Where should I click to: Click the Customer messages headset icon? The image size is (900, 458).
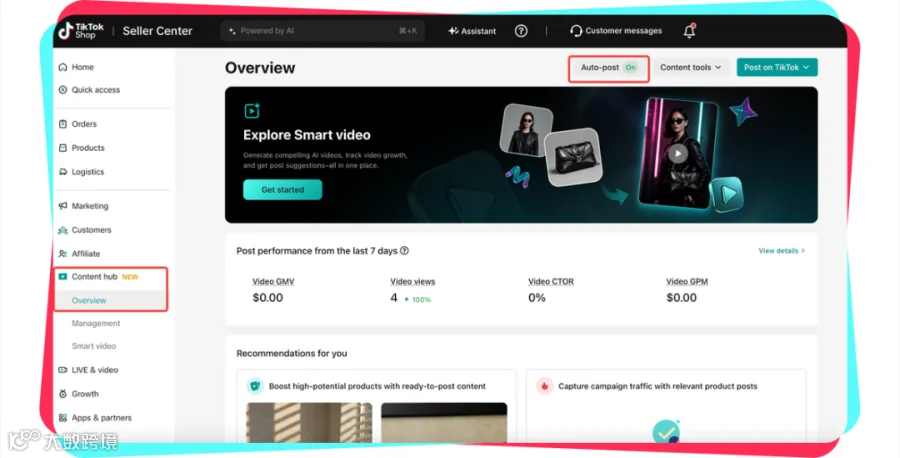pos(576,31)
